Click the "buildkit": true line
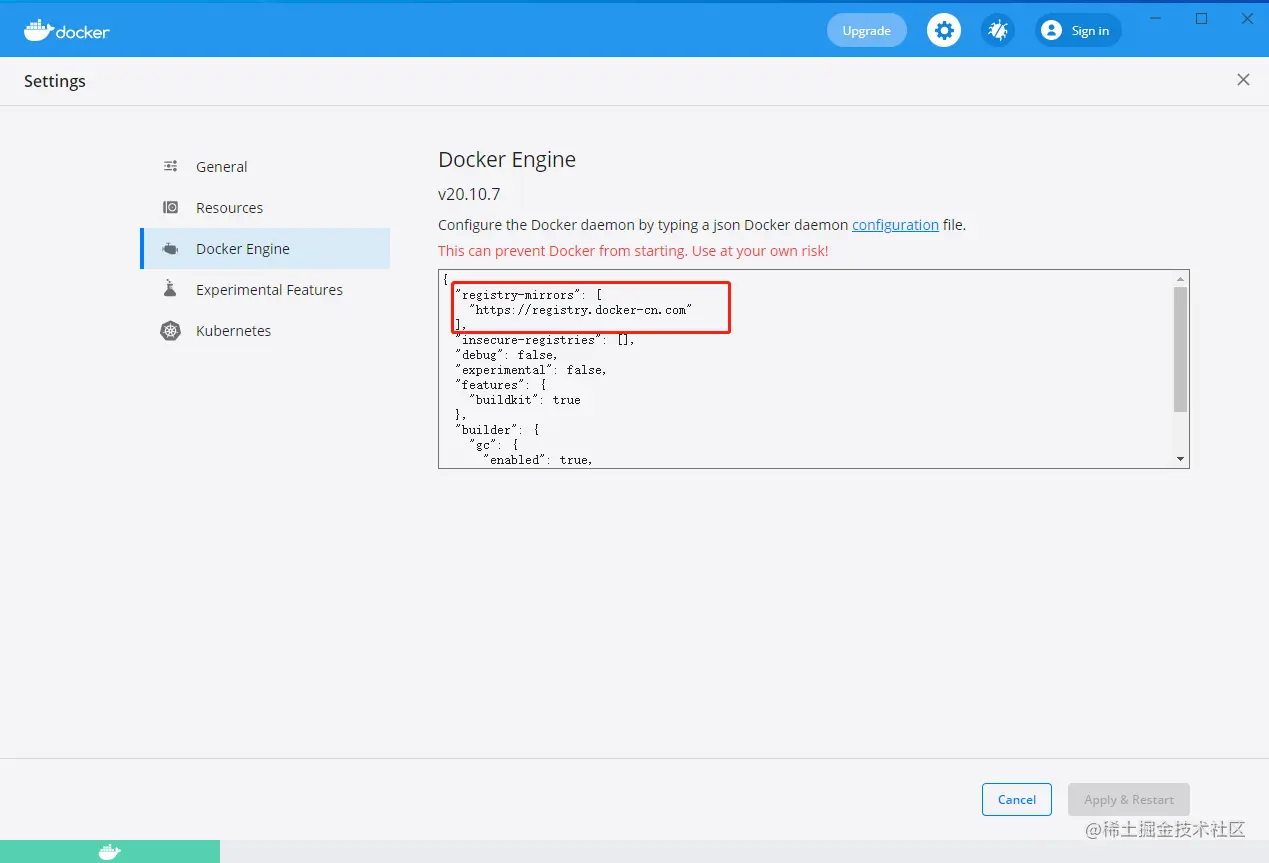Viewport: 1269px width, 863px height. (524, 400)
